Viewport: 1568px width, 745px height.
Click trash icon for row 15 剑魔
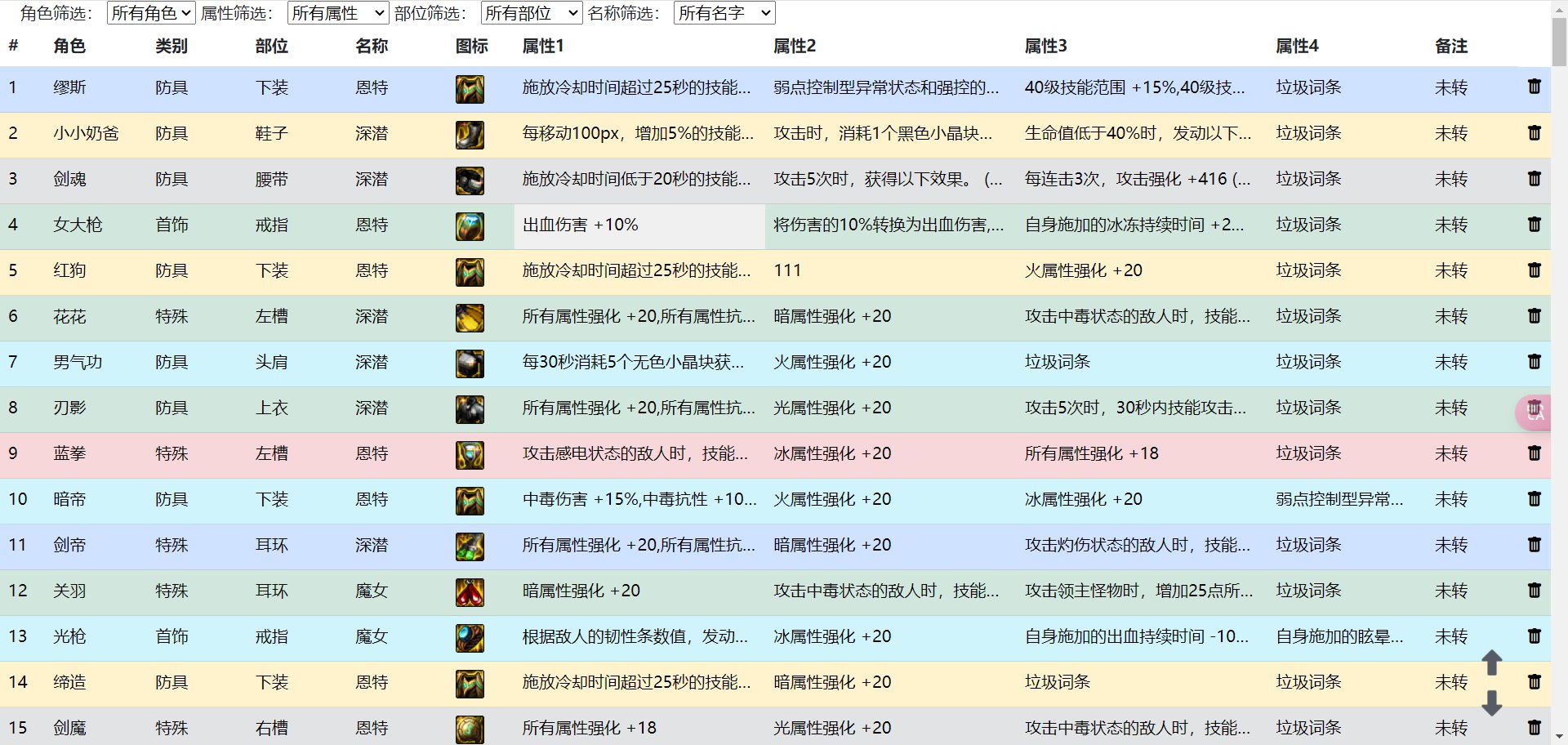coord(1534,727)
